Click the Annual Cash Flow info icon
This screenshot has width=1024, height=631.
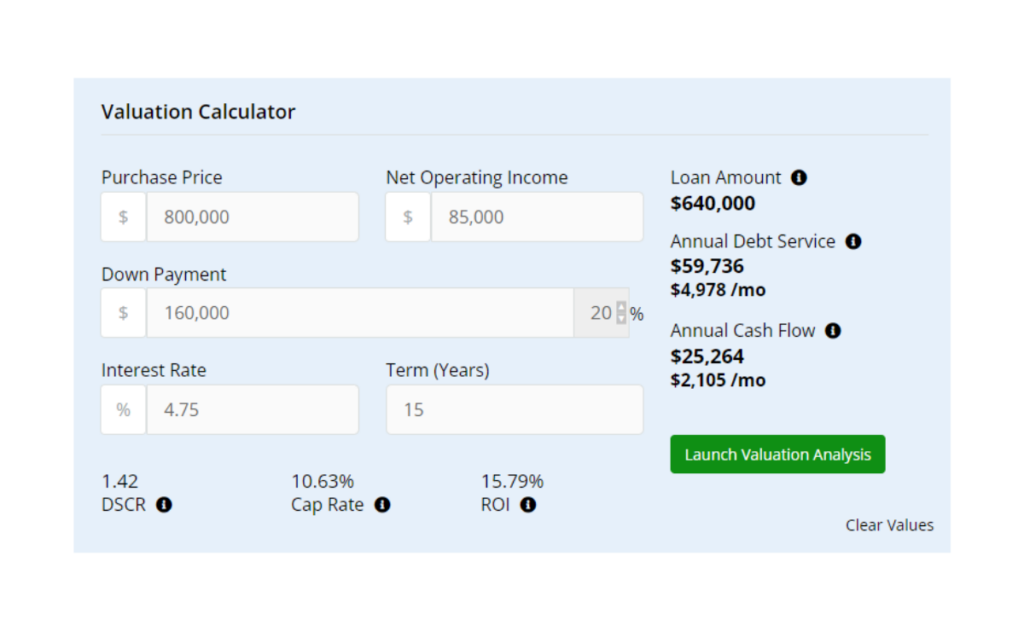[833, 331]
